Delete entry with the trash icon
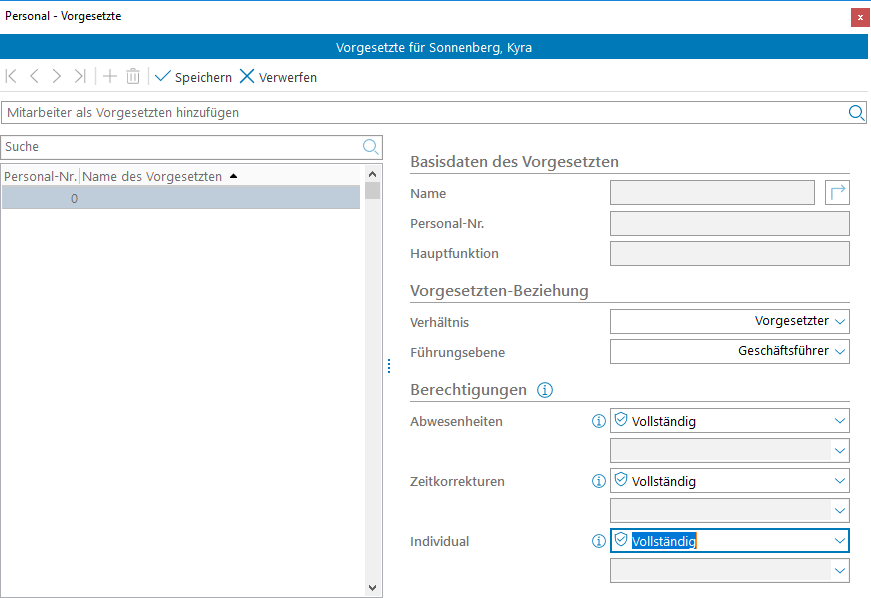This screenshot has height=598, width=871. [x=133, y=77]
